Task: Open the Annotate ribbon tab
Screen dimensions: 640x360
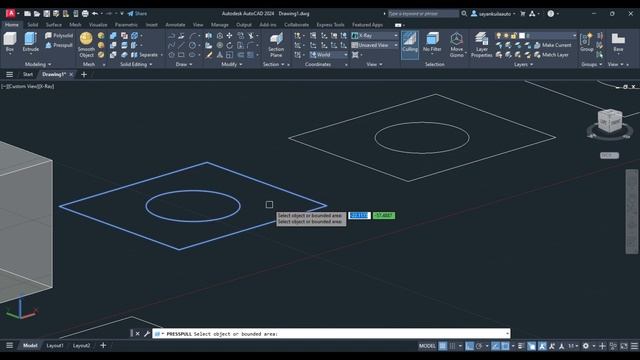Action: coord(176,25)
